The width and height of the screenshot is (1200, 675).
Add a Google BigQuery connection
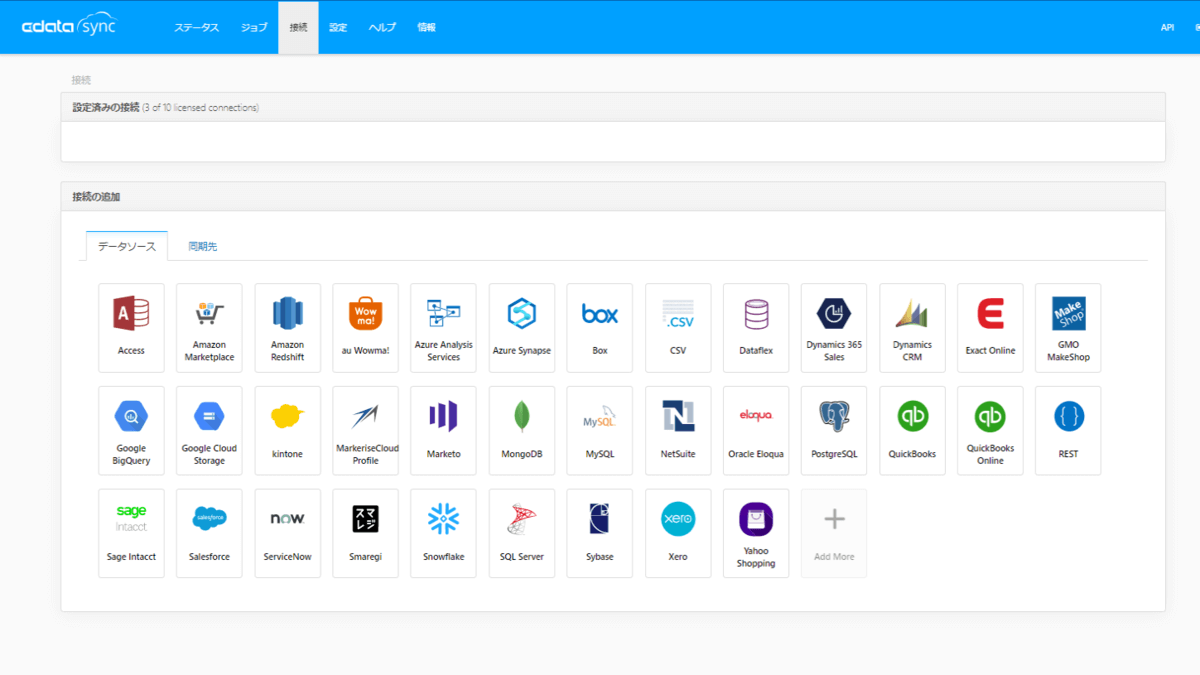click(131, 431)
